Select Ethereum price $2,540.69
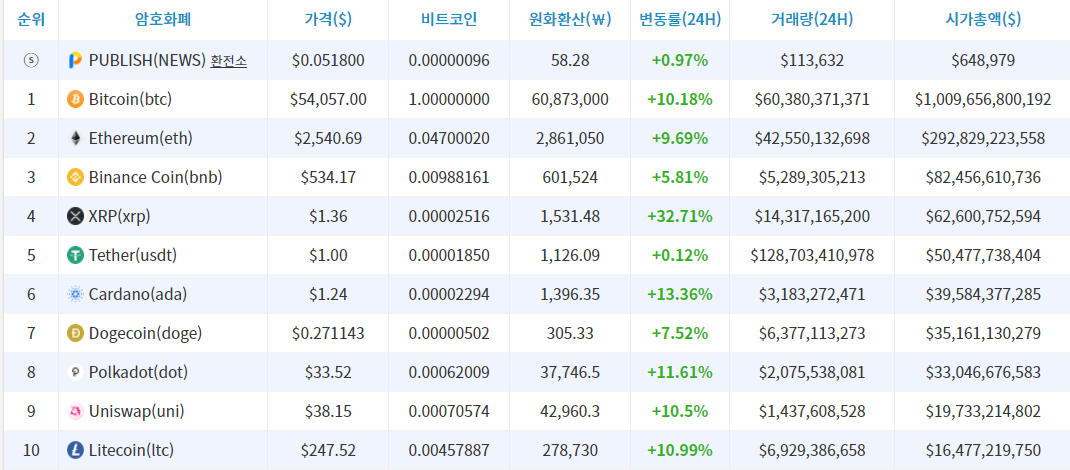Screen dimensions: 1070x470 [328, 138]
